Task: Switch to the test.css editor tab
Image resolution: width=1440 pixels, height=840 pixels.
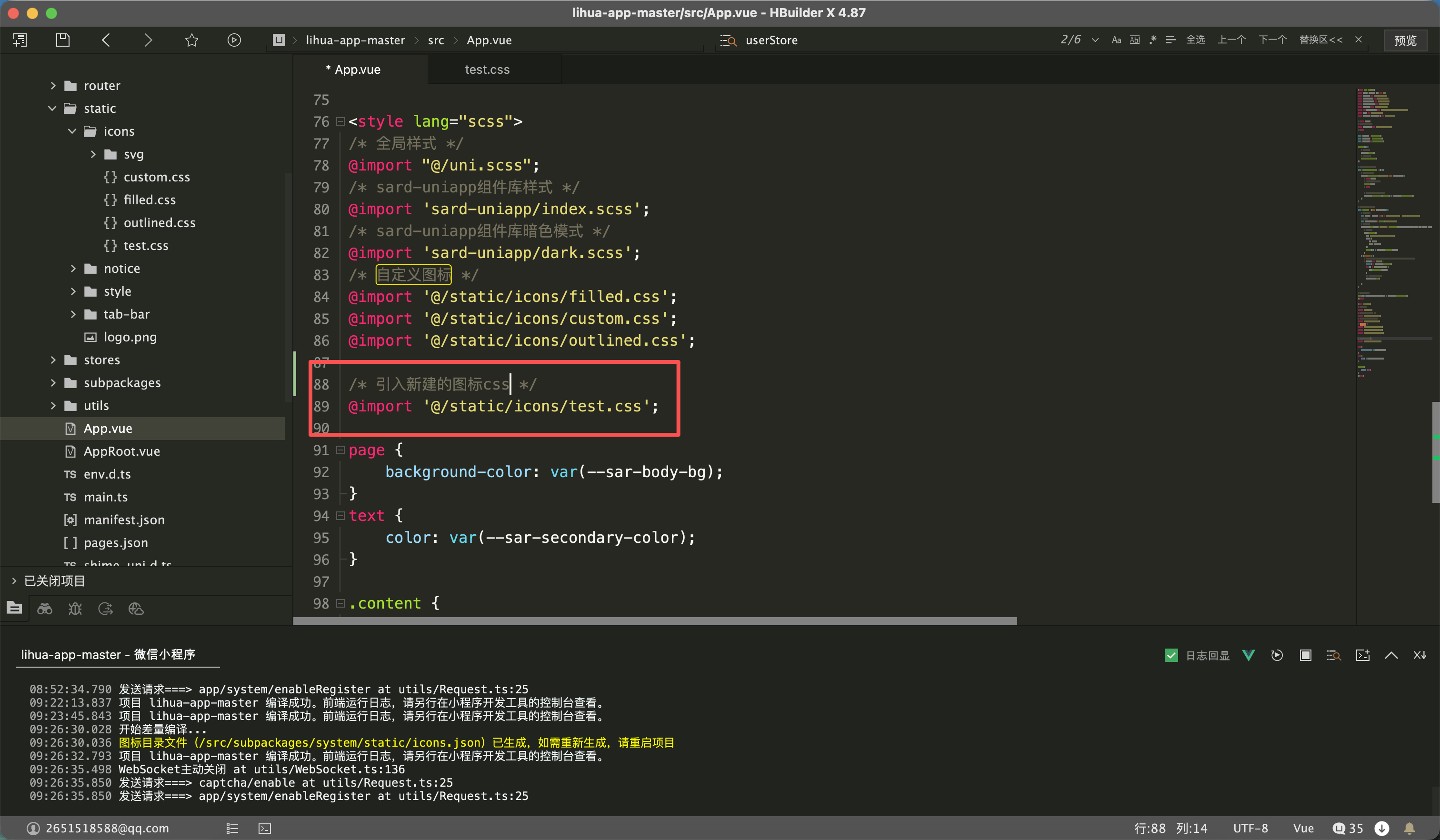Action: (487, 70)
